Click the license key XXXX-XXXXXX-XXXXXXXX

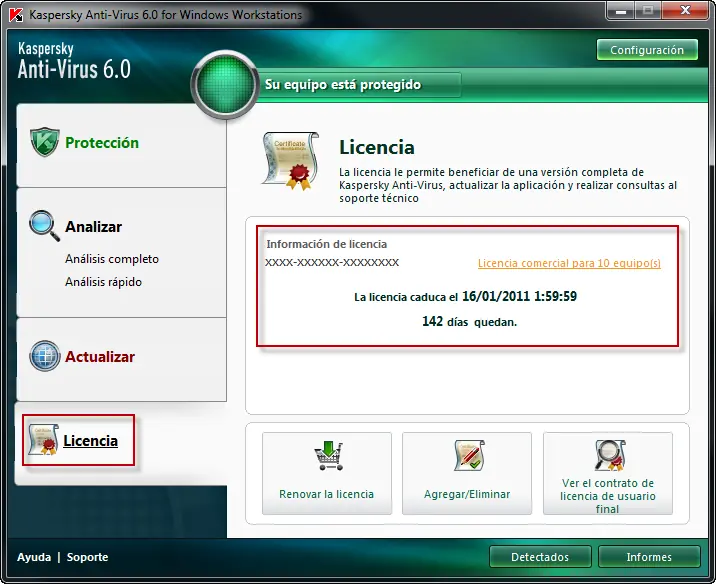[332, 263]
